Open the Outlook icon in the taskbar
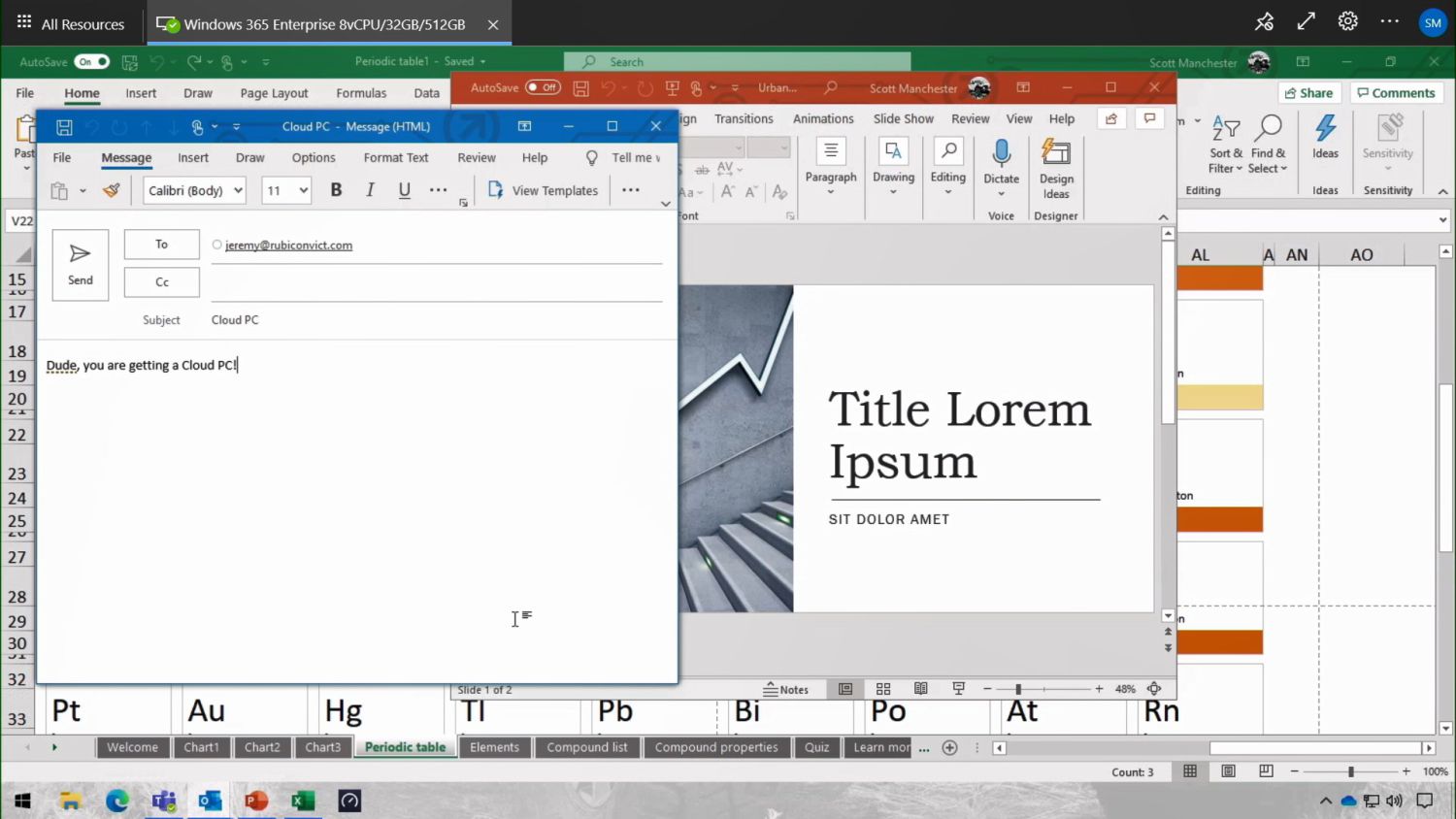 pos(210,802)
